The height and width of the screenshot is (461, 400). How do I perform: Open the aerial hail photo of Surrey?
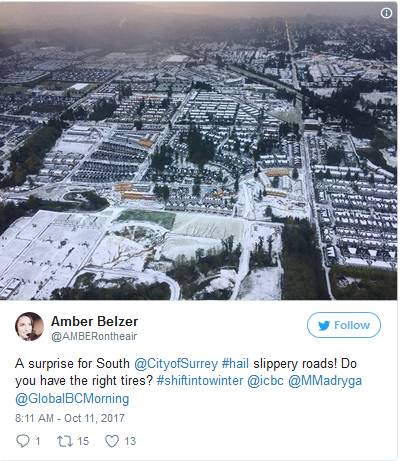pyautogui.click(x=198, y=152)
